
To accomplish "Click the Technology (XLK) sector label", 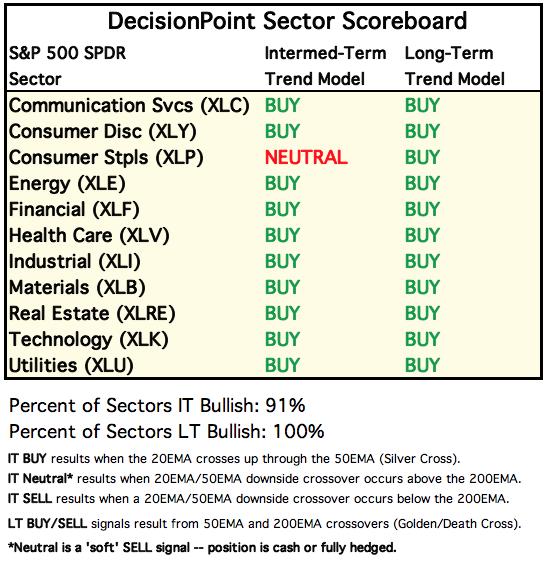I will pos(89,340).
